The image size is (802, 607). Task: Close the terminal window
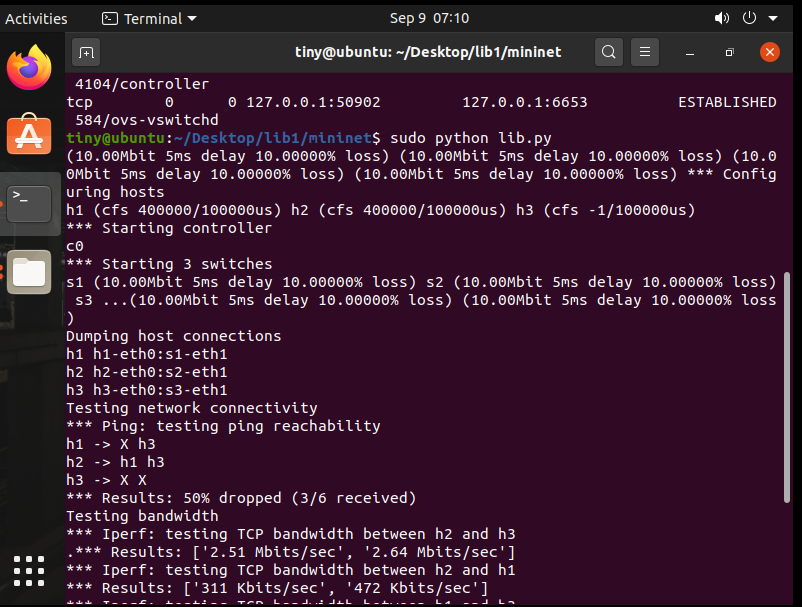click(769, 52)
